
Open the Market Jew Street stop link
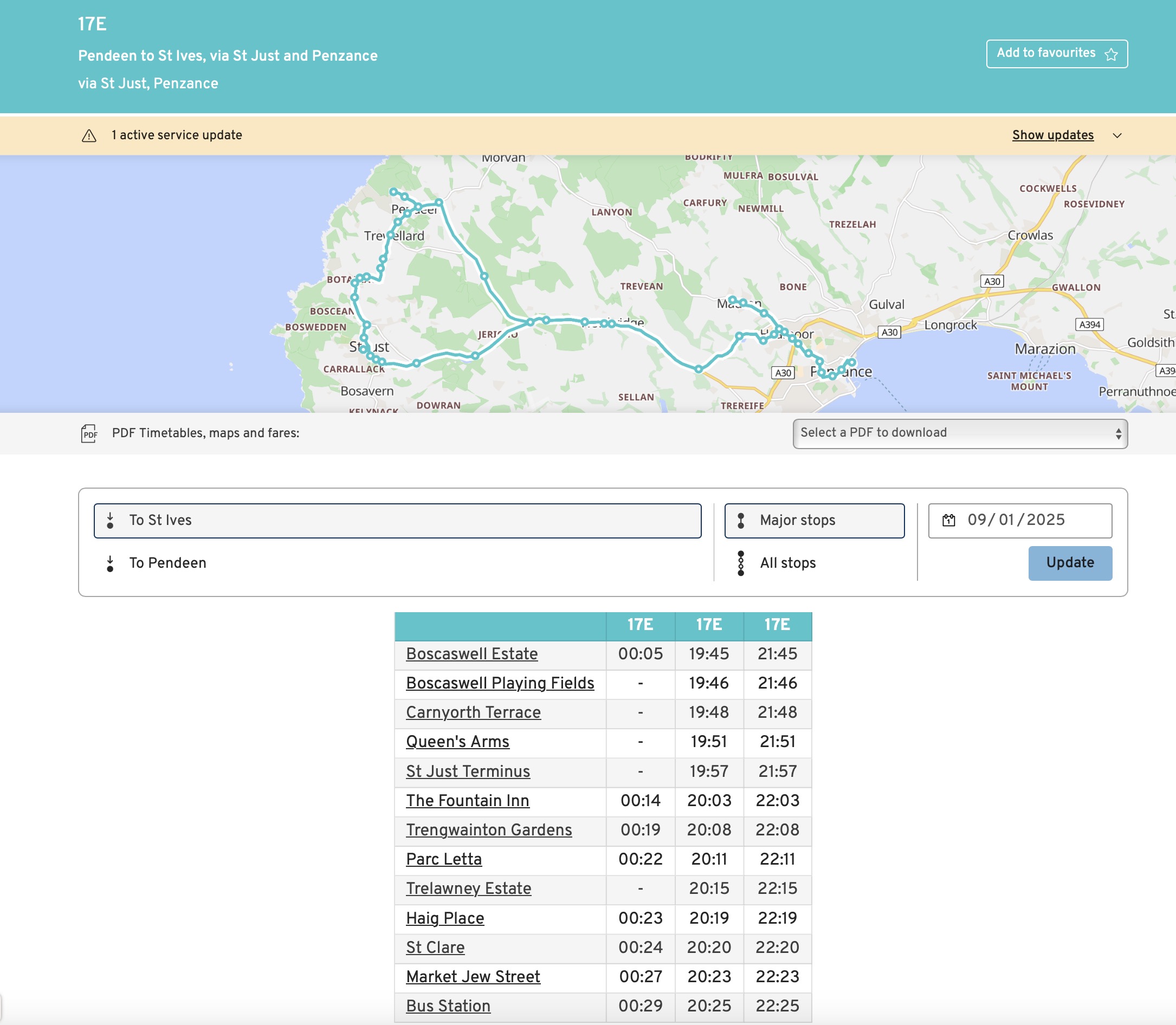point(473,976)
